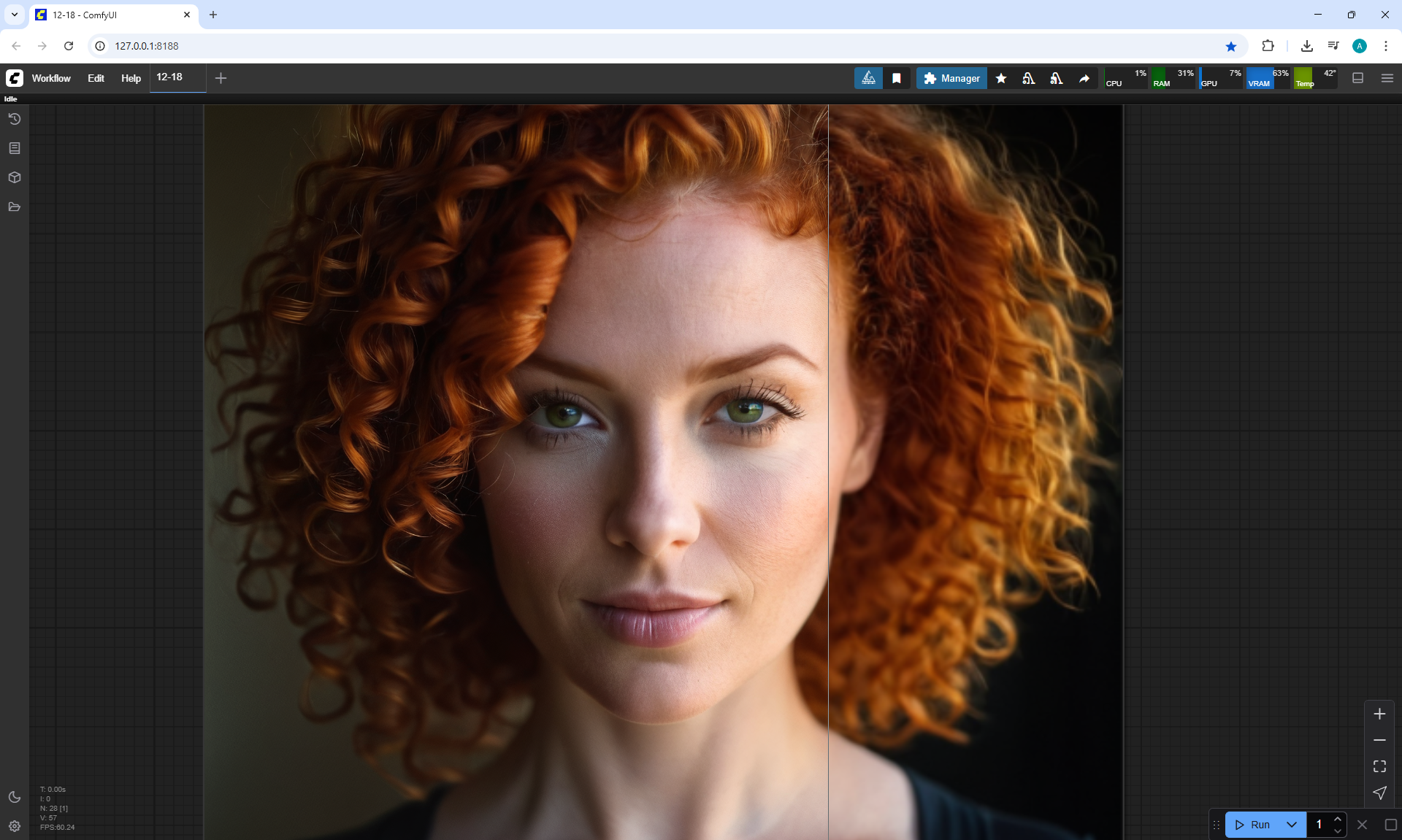Open the node library sidebar icon
Viewport: 1402px width, 840px height.
point(14,148)
